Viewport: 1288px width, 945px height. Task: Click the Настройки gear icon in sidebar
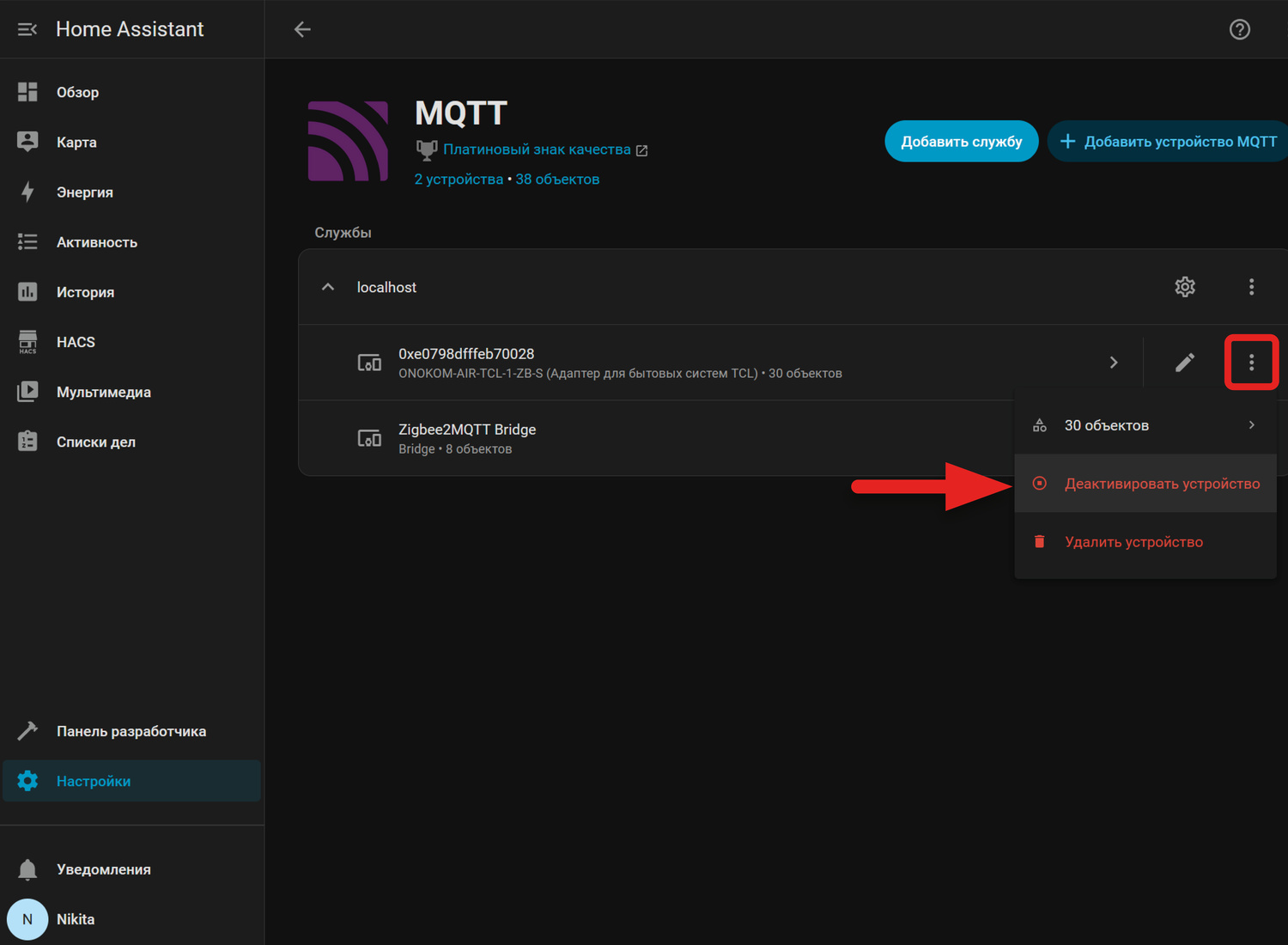[27, 781]
